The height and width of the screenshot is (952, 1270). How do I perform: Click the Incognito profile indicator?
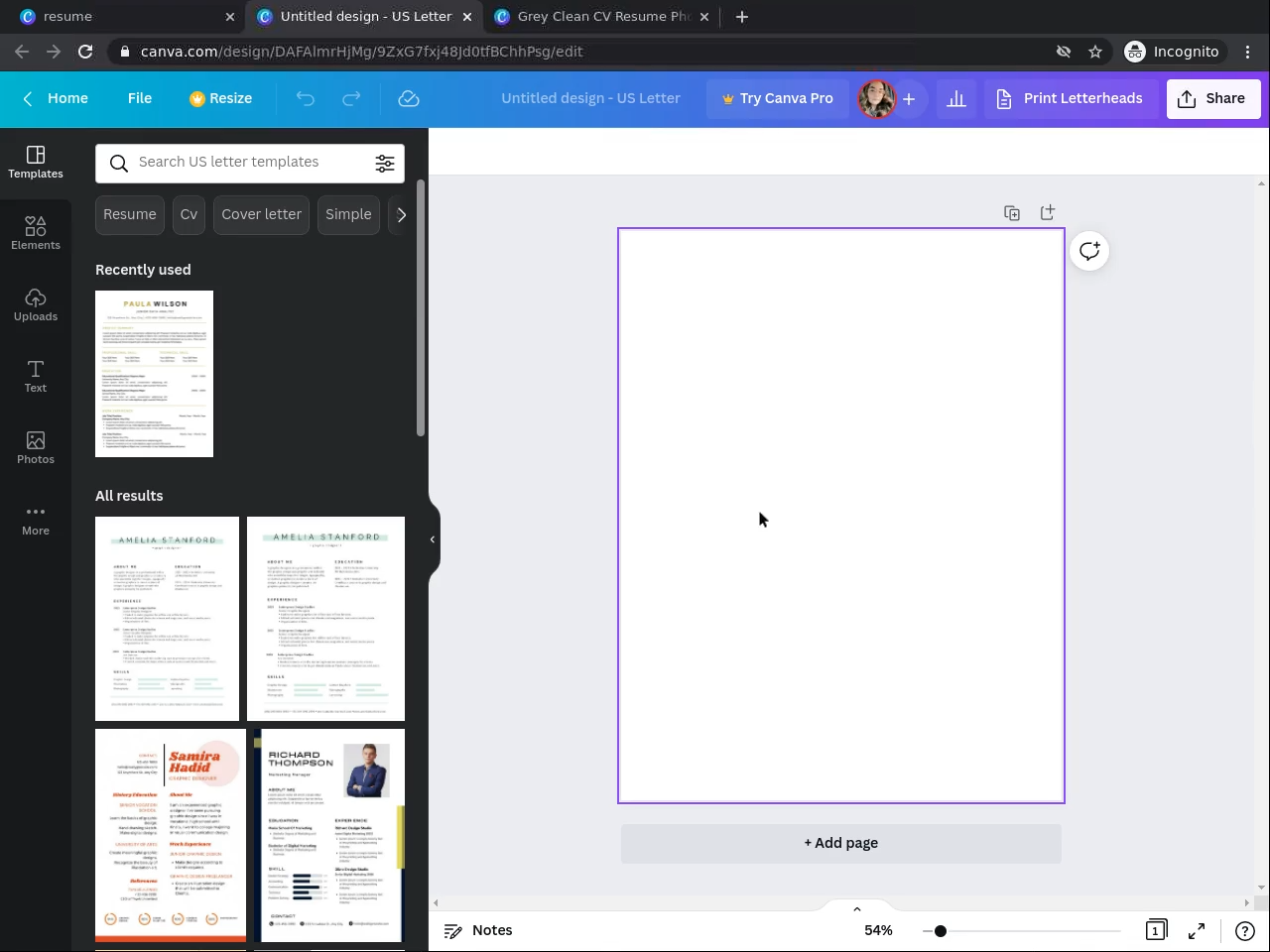1172,52
